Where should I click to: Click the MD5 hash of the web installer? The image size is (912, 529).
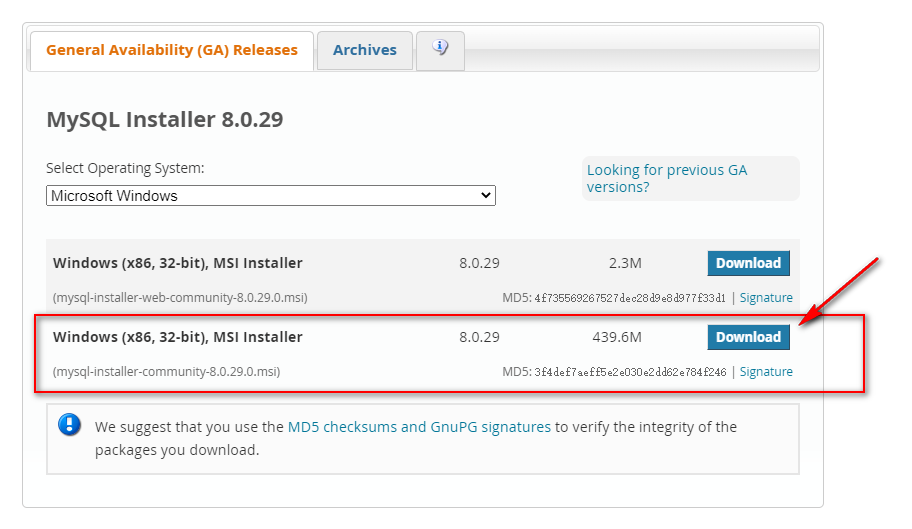pos(630,298)
